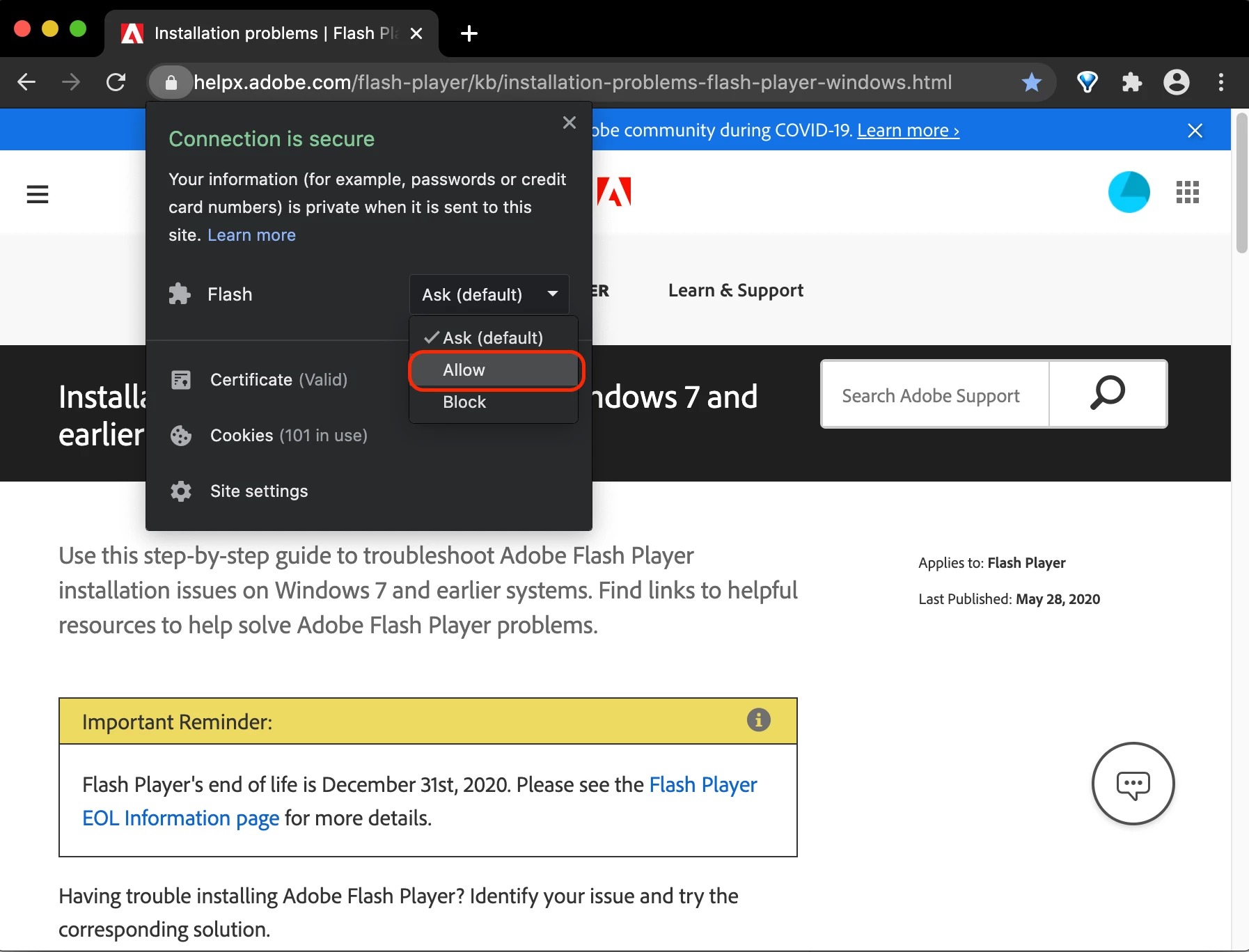Click the Certificate icon
Image resolution: width=1249 pixels, height=952 pixels.
[x=181, y=379]
